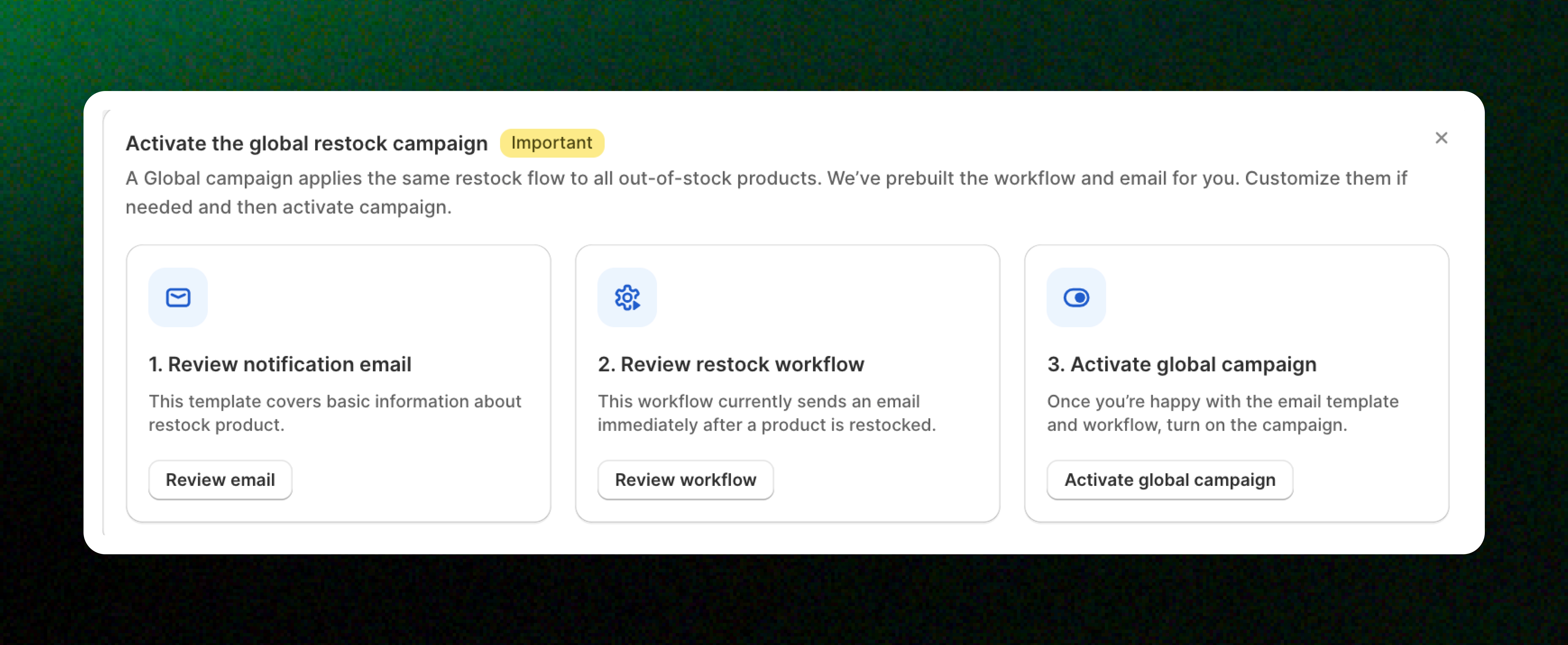
Task: Click 'Activate the global restock campaign' title
Action: [x=307, y=144]
